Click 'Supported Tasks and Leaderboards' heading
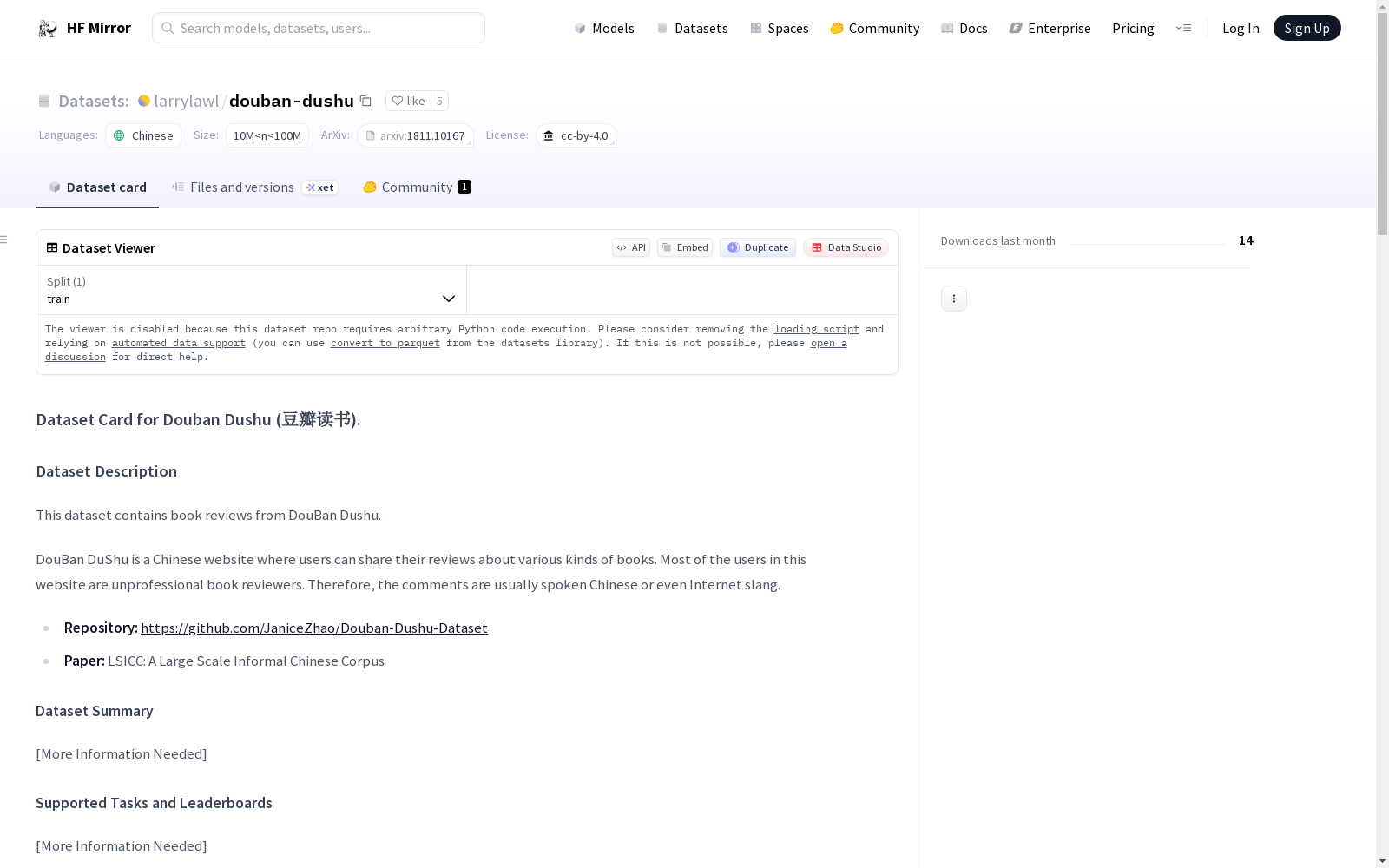 coord(154,803)
